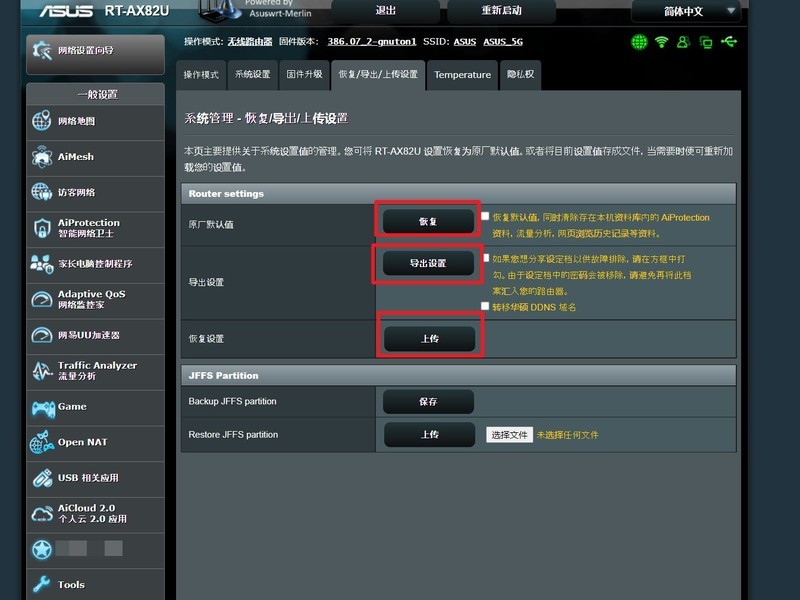The height and width of the screenshot is (600, 800).
Task: Click 上传 in the 恢复设置 row
Action: (x=430, y=339)
